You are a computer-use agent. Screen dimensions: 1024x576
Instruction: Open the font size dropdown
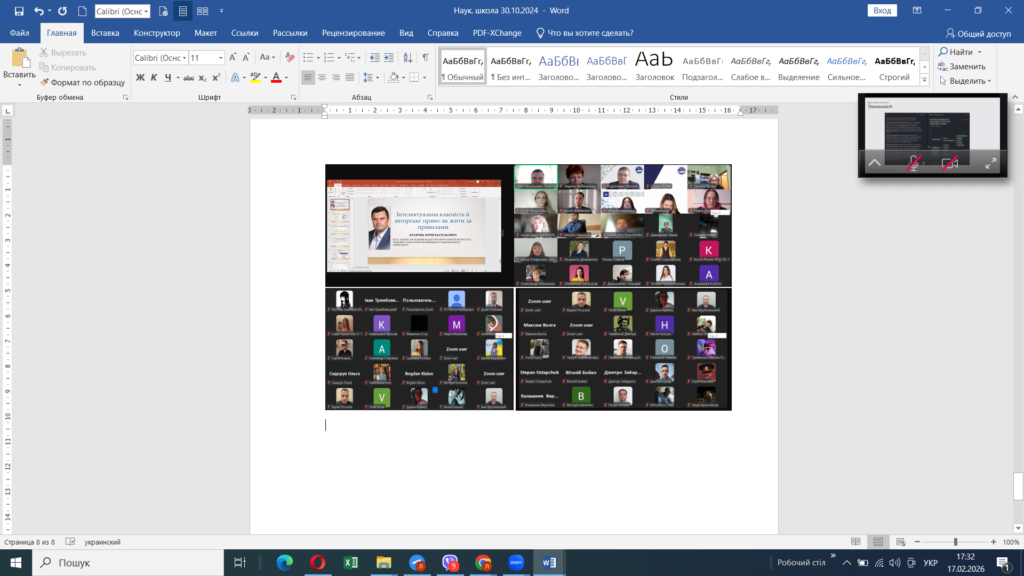pos(222,58)
